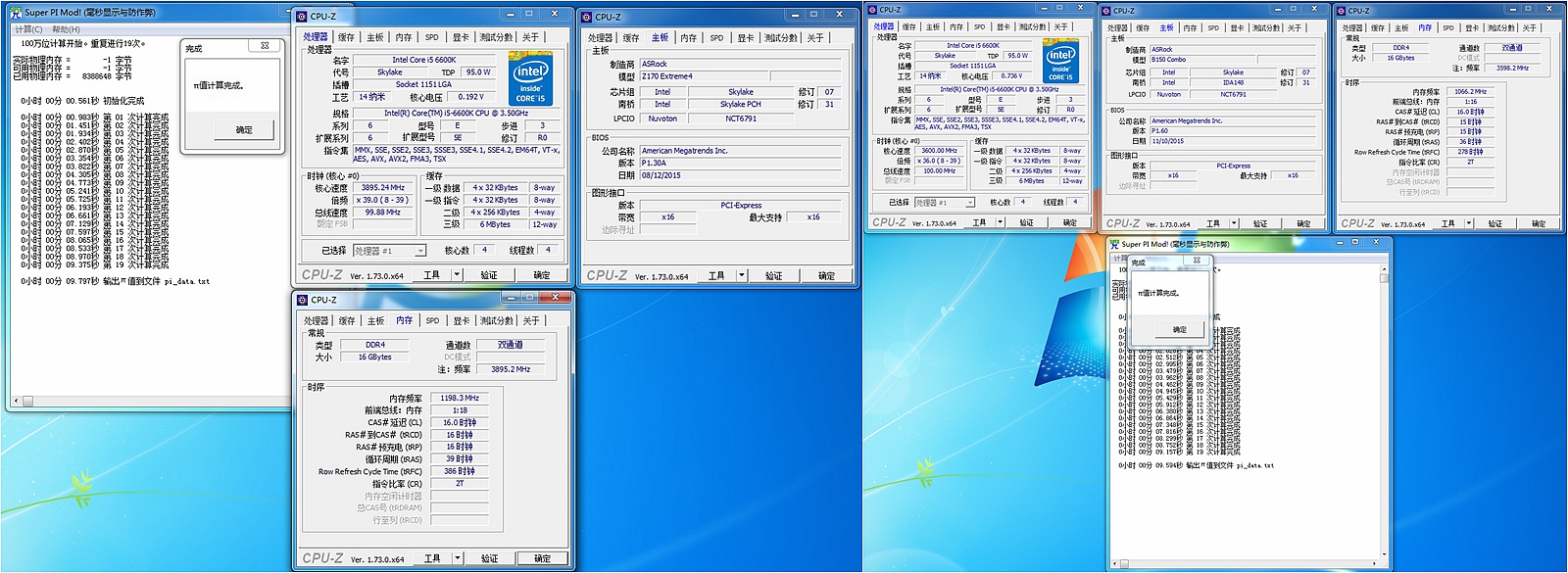Click the 1198.3 MHz memory frequency field

[460, 399]
